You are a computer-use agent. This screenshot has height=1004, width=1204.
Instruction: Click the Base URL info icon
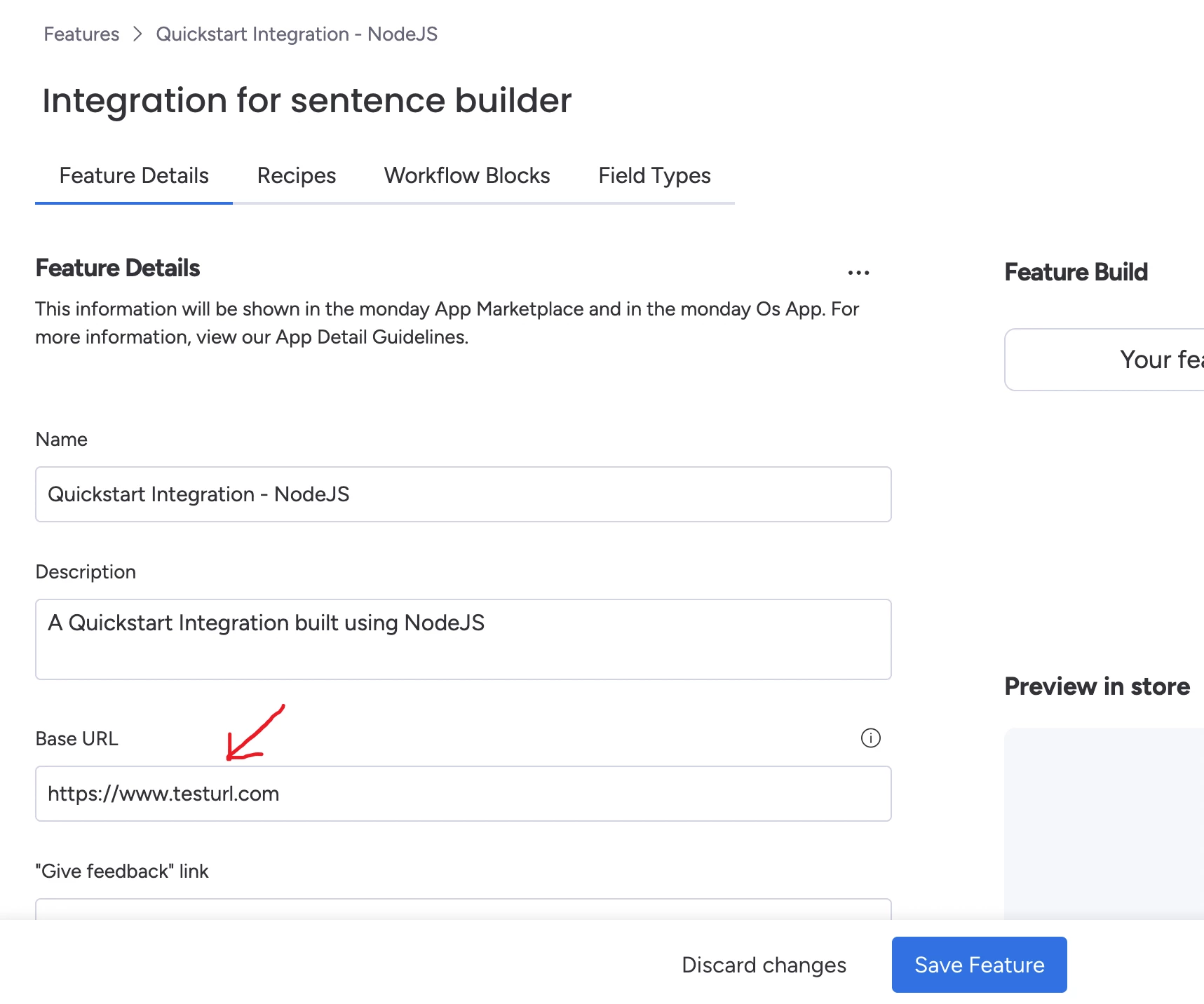click(870, 738)
